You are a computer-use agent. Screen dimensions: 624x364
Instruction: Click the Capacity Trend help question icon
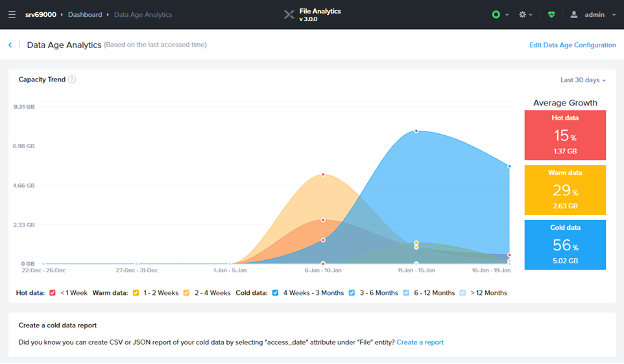(72, 80)
